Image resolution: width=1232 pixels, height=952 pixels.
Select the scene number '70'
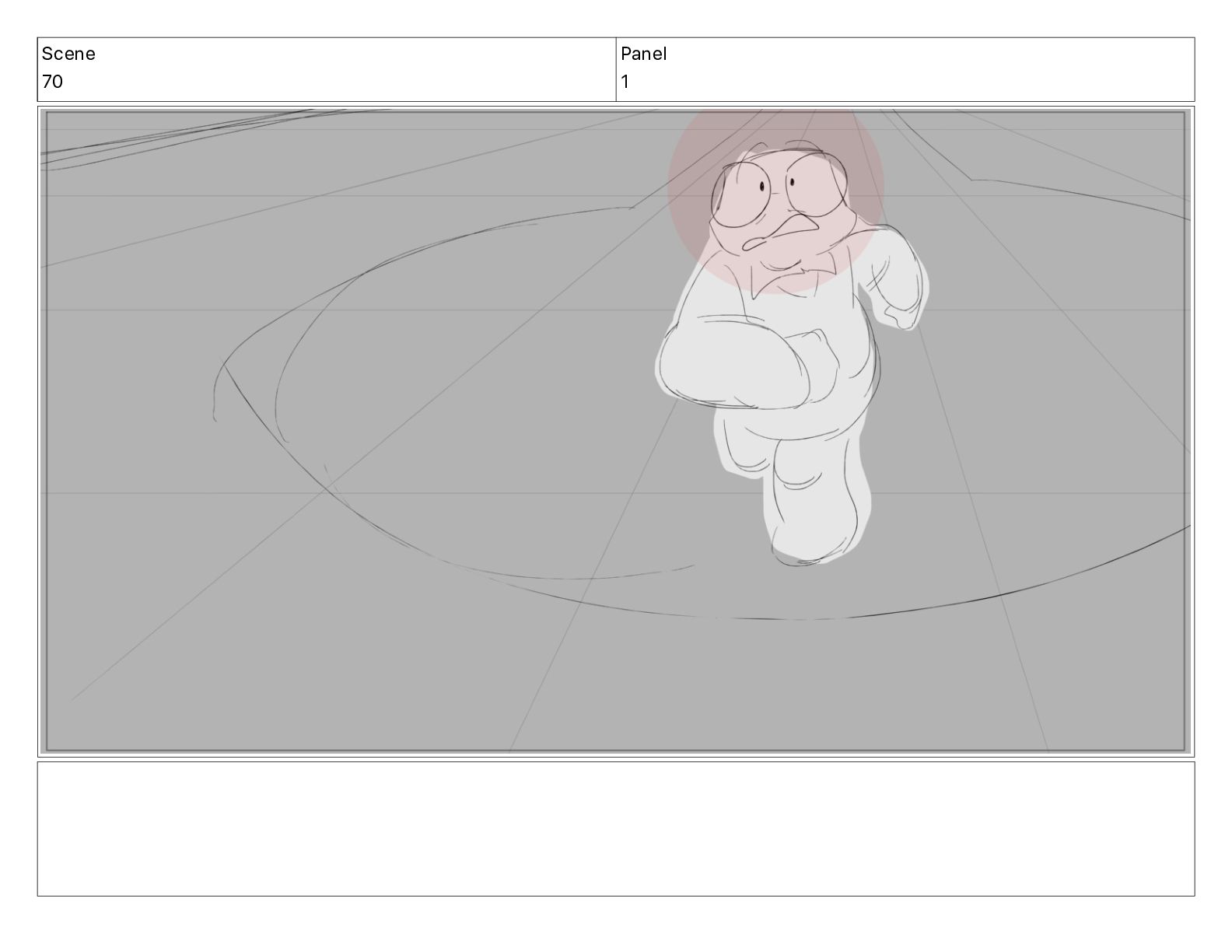coord(52,82)
